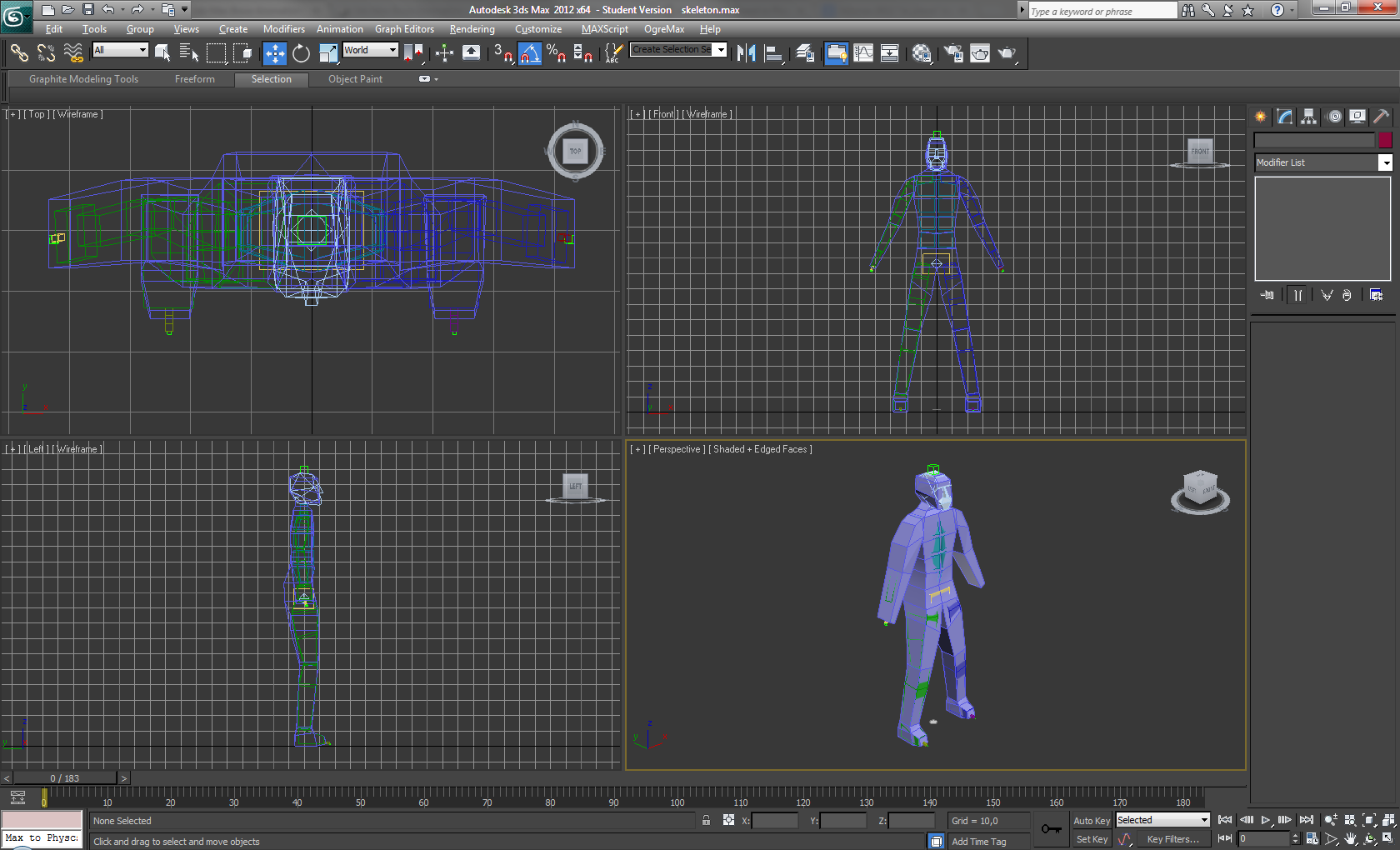
Task: Click the Mirror tool icon
Action: [x=746, y=53]
